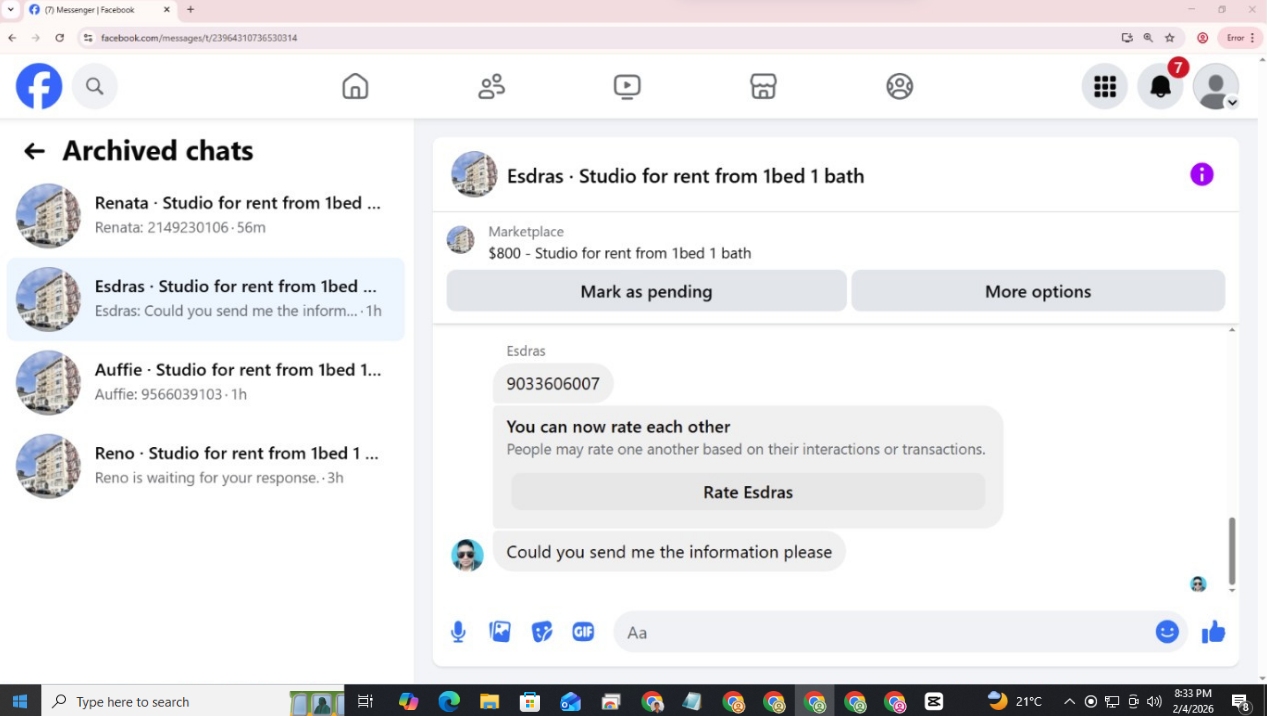The width and height of the screenshot is (1267, 716).
Task: Click the chat header title Esdras
Action: [x=685, y=176]
